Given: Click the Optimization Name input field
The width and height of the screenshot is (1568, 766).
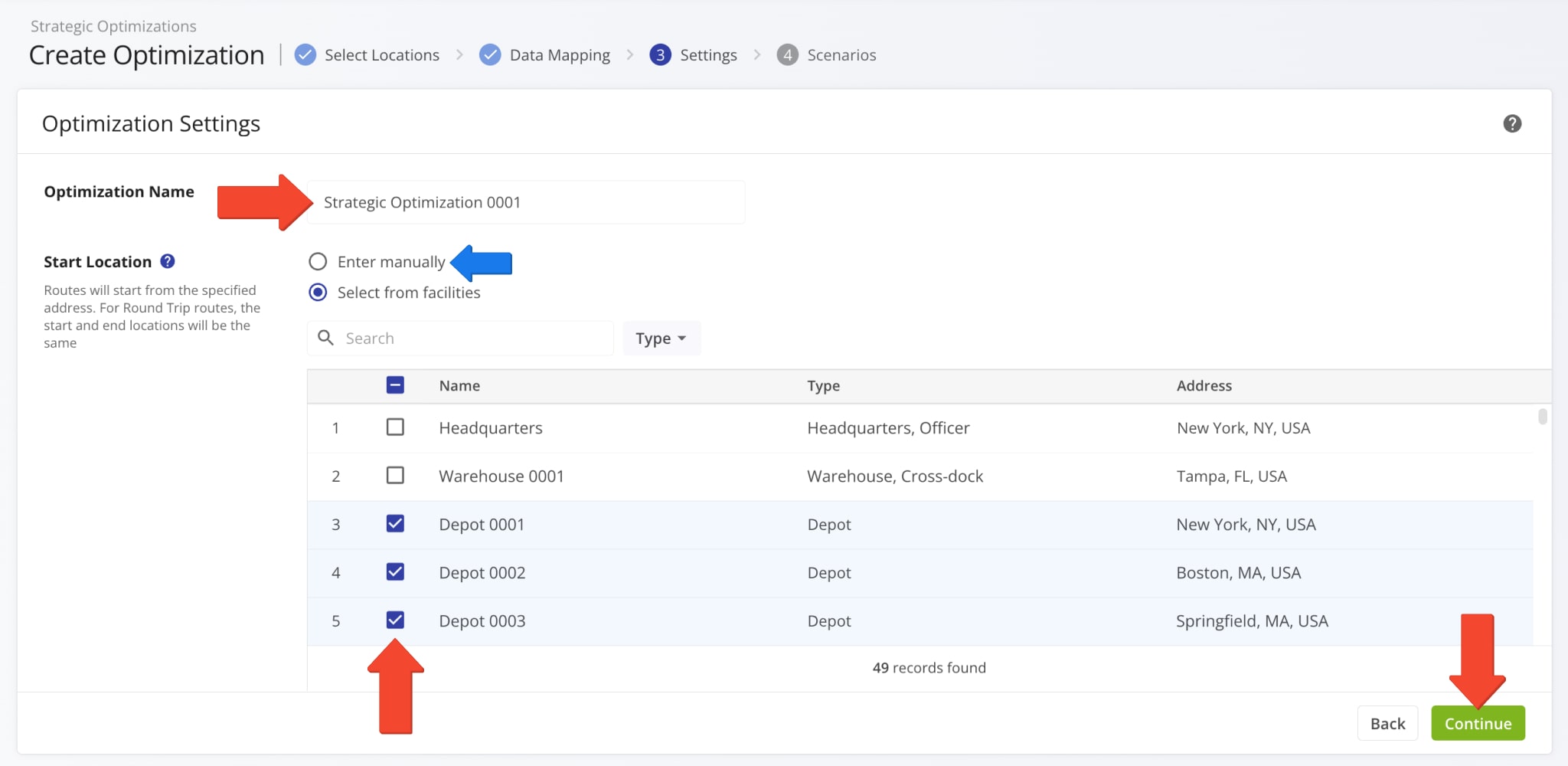Looking at the screenshot, I should click(527, 201).
